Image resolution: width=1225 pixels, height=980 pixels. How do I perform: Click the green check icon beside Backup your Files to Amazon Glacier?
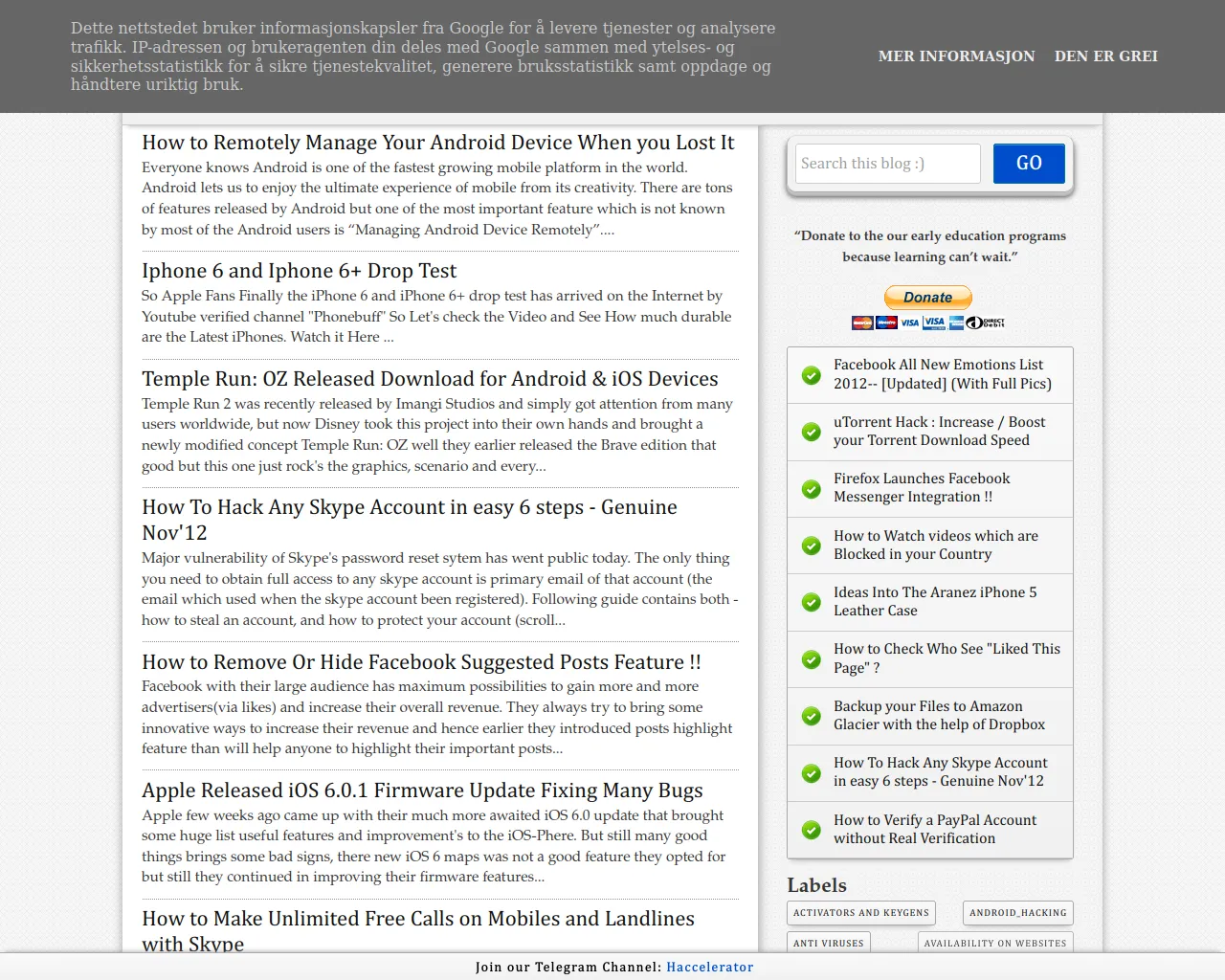pyautogui.click(x=812, y=716)
